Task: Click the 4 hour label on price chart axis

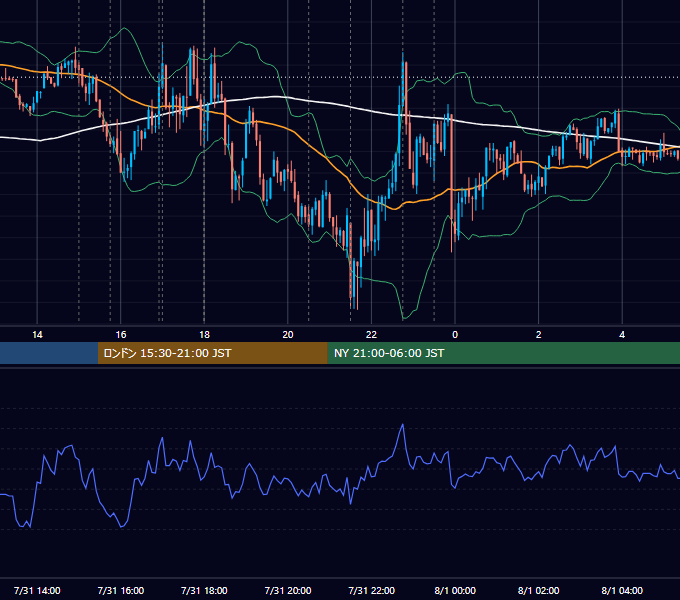Action: pyautogui.click(x=622, y=335)
